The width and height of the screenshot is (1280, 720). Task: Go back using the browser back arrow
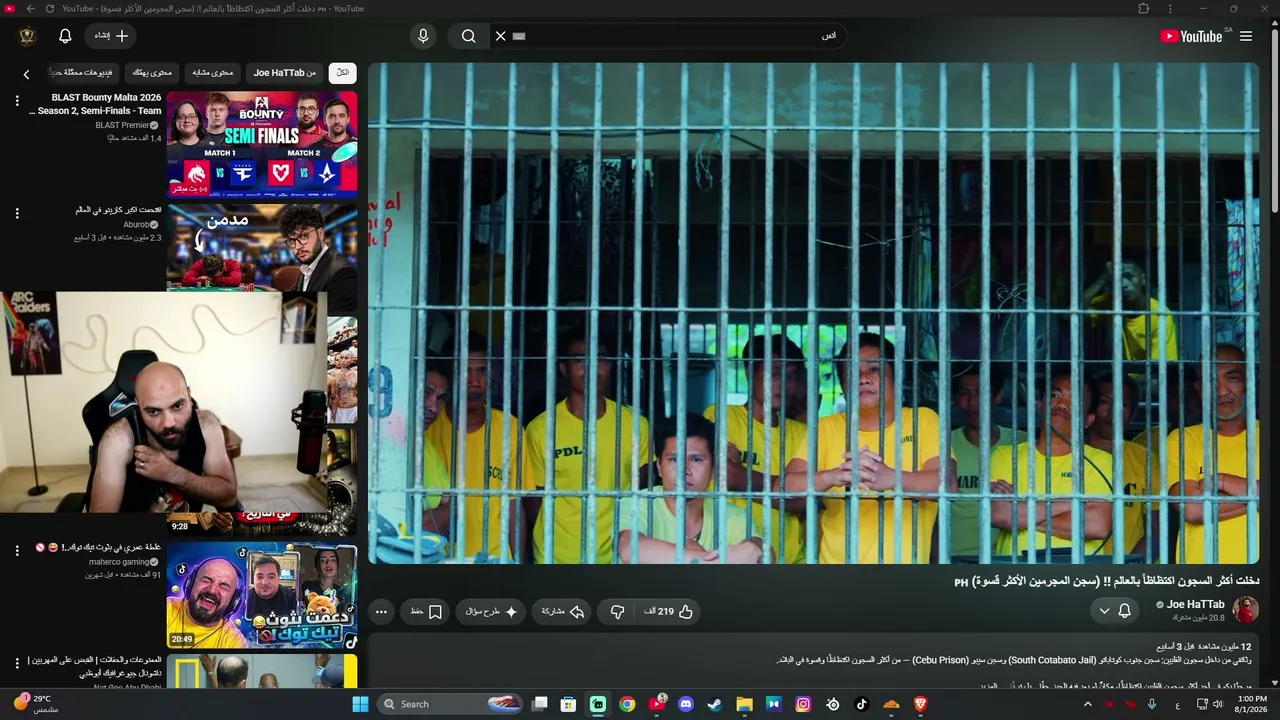(x=30, y=9)
